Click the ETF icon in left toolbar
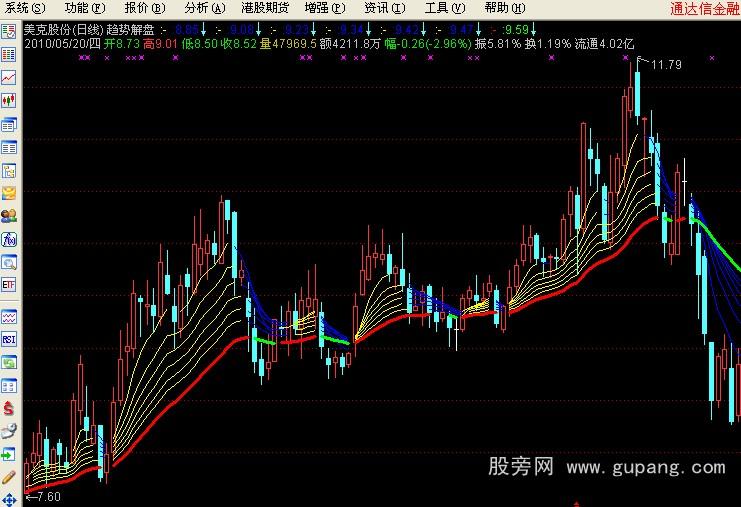 [9, 286]
